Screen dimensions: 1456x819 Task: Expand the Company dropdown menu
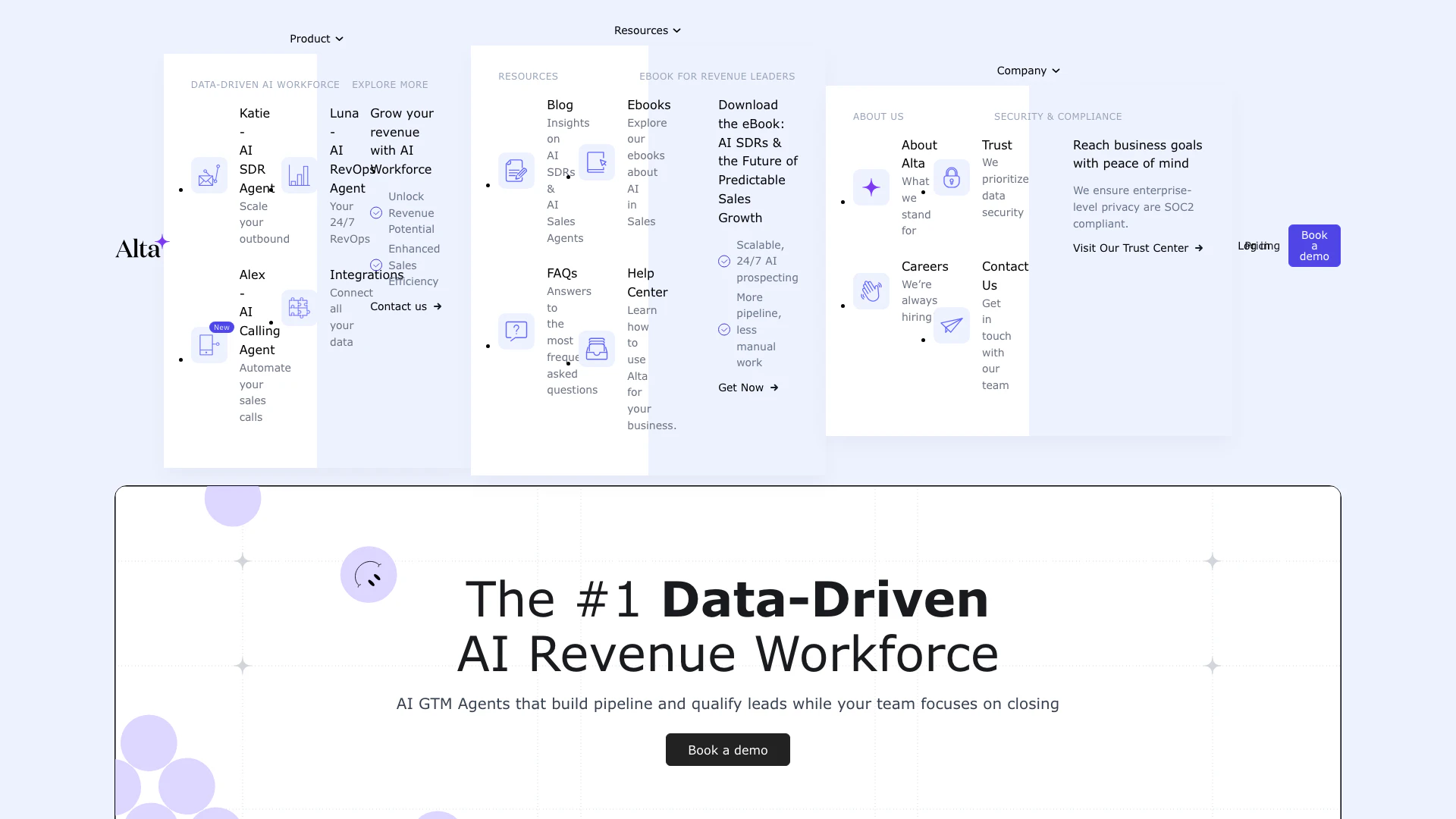click(x=1028, y=71)
